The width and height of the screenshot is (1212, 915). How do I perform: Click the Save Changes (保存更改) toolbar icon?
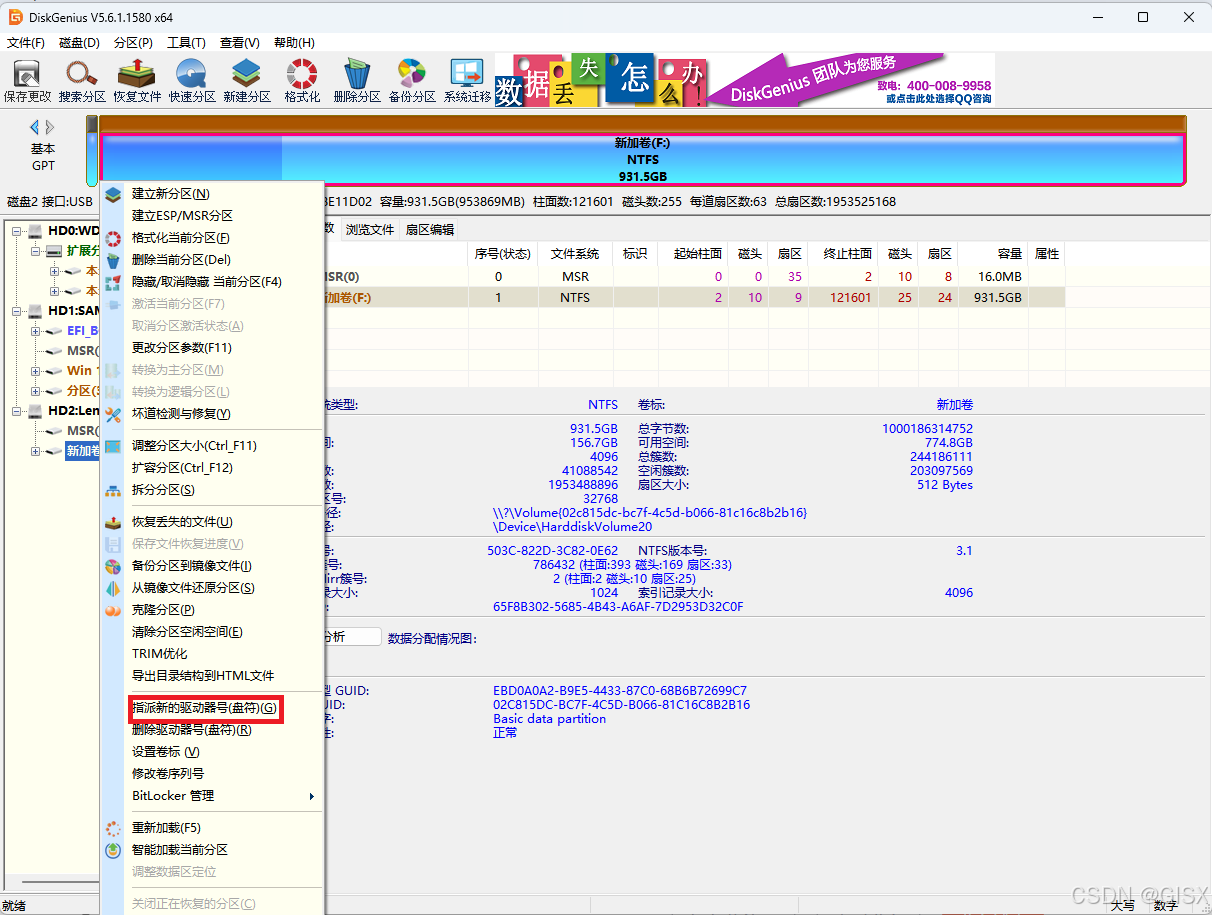pyautogui.click(x=27, y=80)
